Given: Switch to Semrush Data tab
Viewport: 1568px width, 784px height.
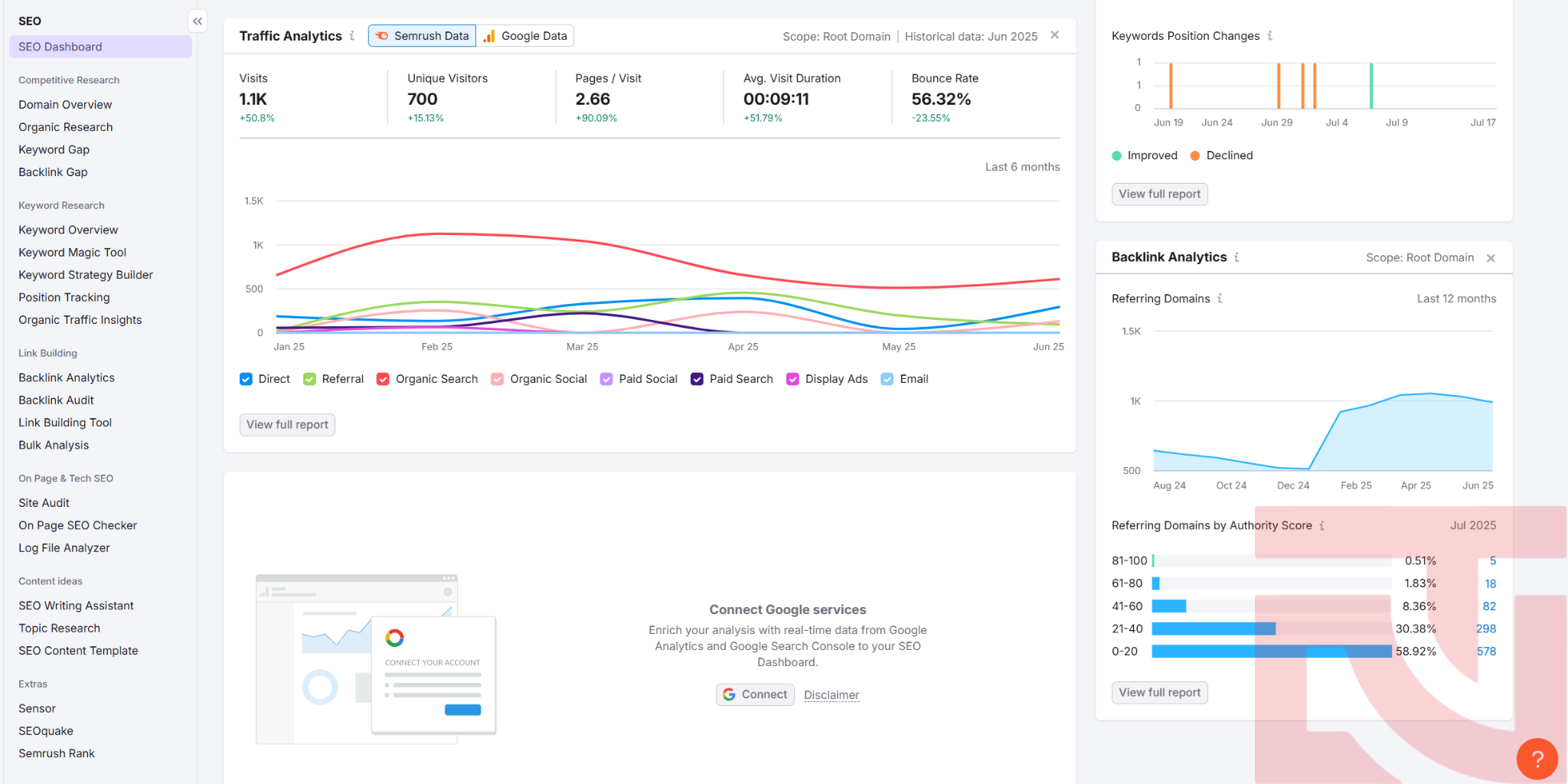Looking at the screenshot, I should pyautogui.click(x=422, y=36).
